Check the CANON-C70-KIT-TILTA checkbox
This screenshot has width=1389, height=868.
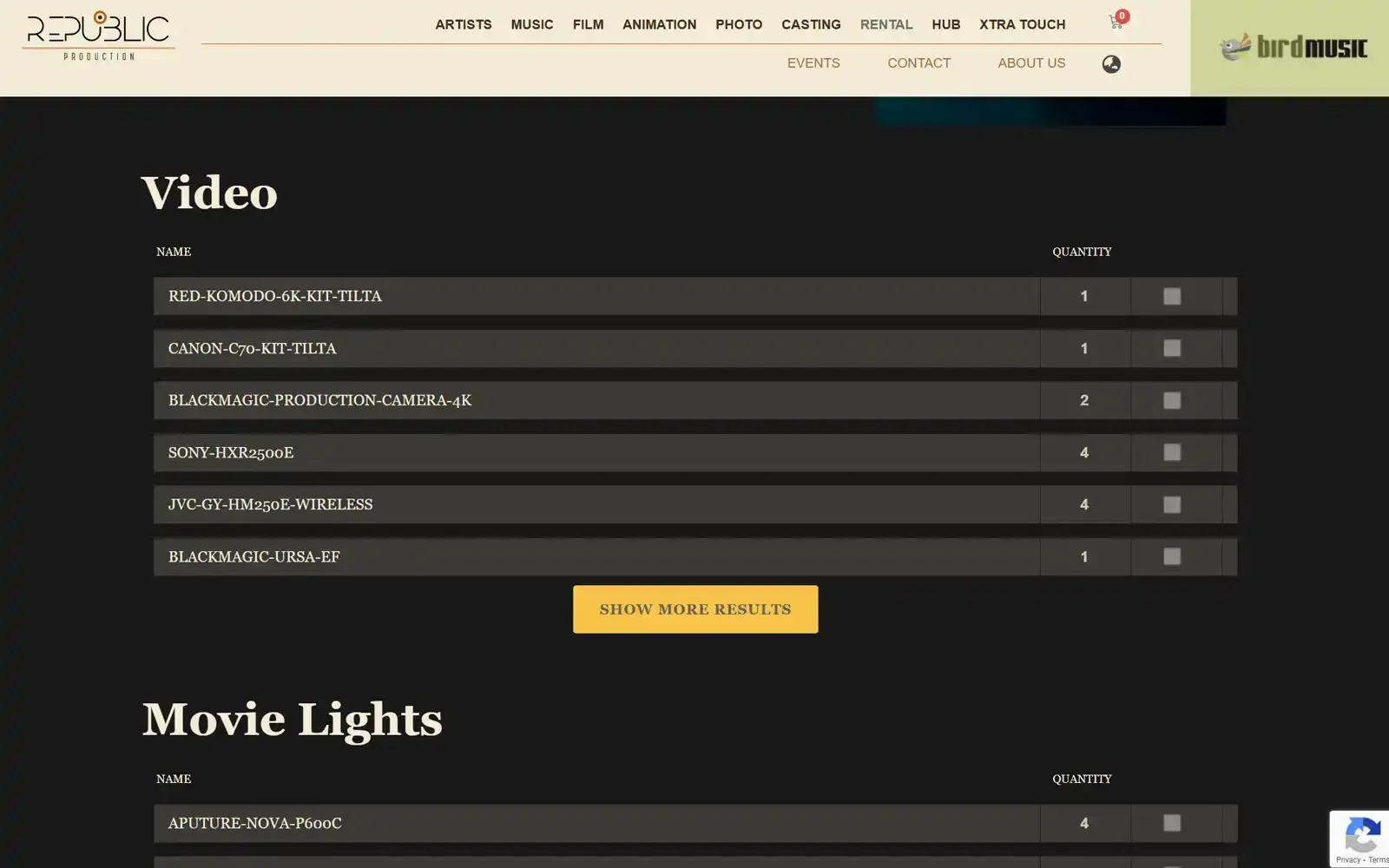click(x=1172, y=349)
